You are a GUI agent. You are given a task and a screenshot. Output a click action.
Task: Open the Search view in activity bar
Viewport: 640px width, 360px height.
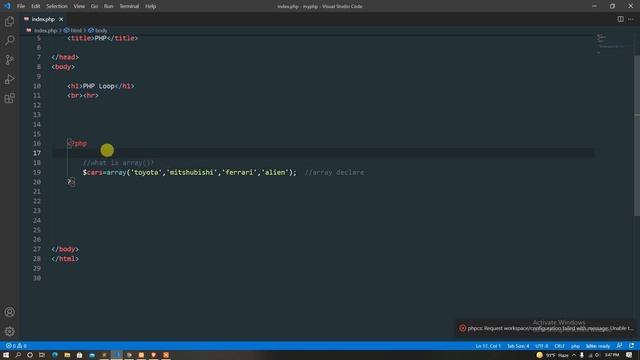pos(9,40)
